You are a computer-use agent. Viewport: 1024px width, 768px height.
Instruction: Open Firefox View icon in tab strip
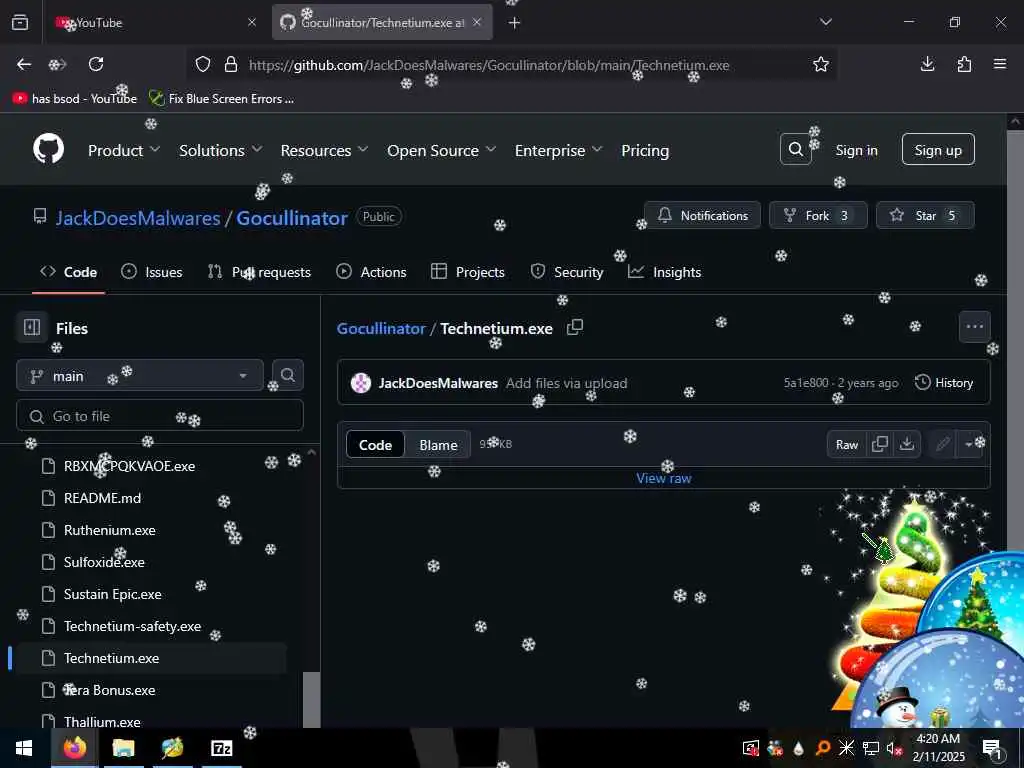pos(20,22)
